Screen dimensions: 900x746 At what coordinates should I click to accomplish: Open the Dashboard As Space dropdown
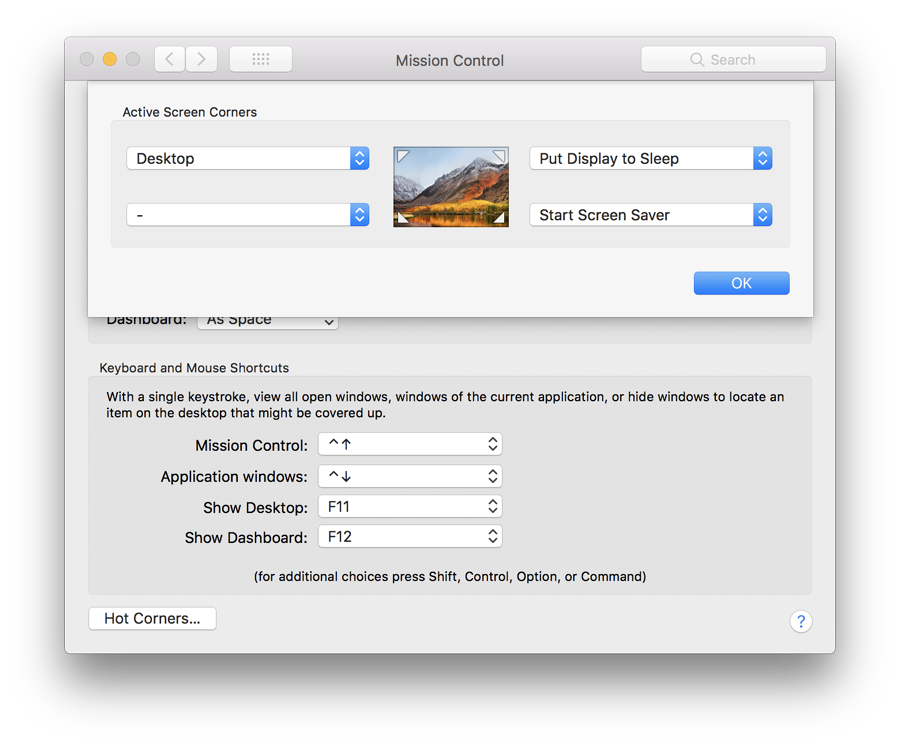pyautogui.click(x=268, y=322)
